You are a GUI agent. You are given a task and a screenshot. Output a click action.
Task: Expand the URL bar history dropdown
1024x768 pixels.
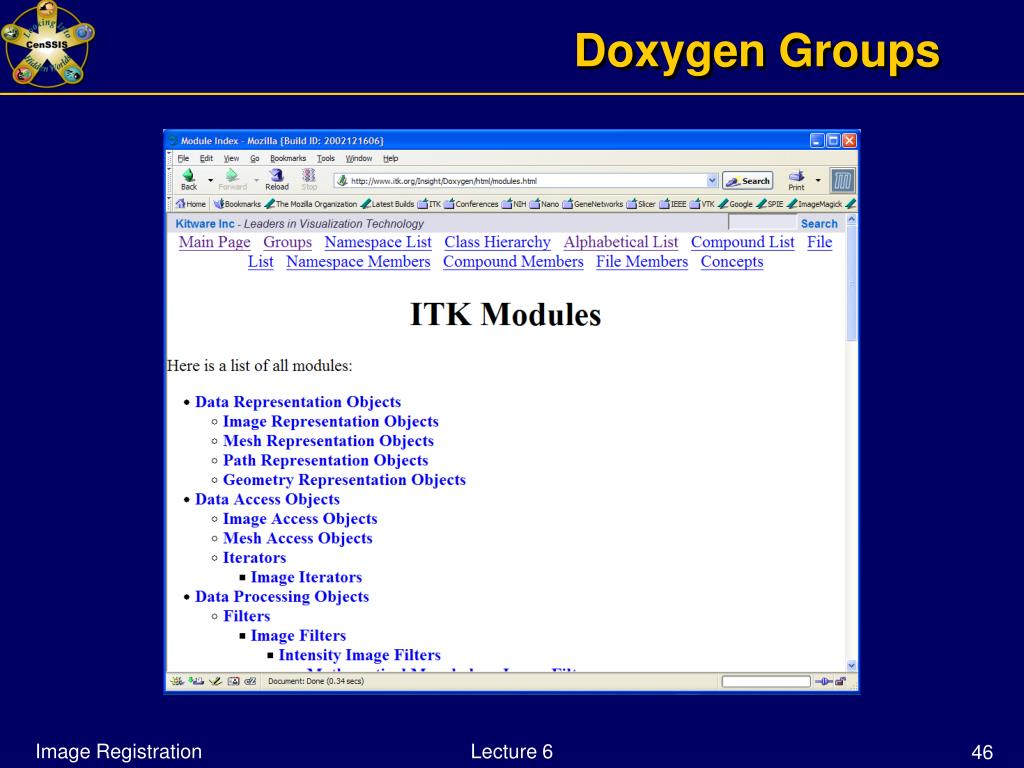712,181
